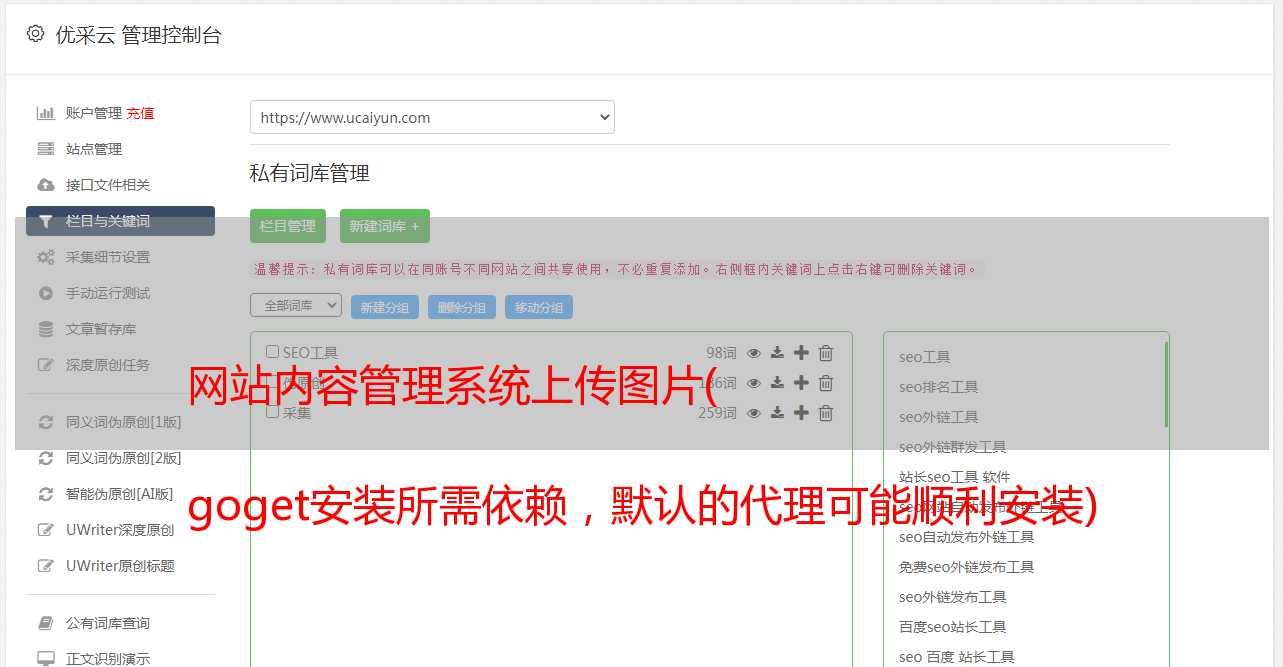Click the server icon for 站点管理
Viewport: 1283px width, 667px height.
click(x=46, y=149)
